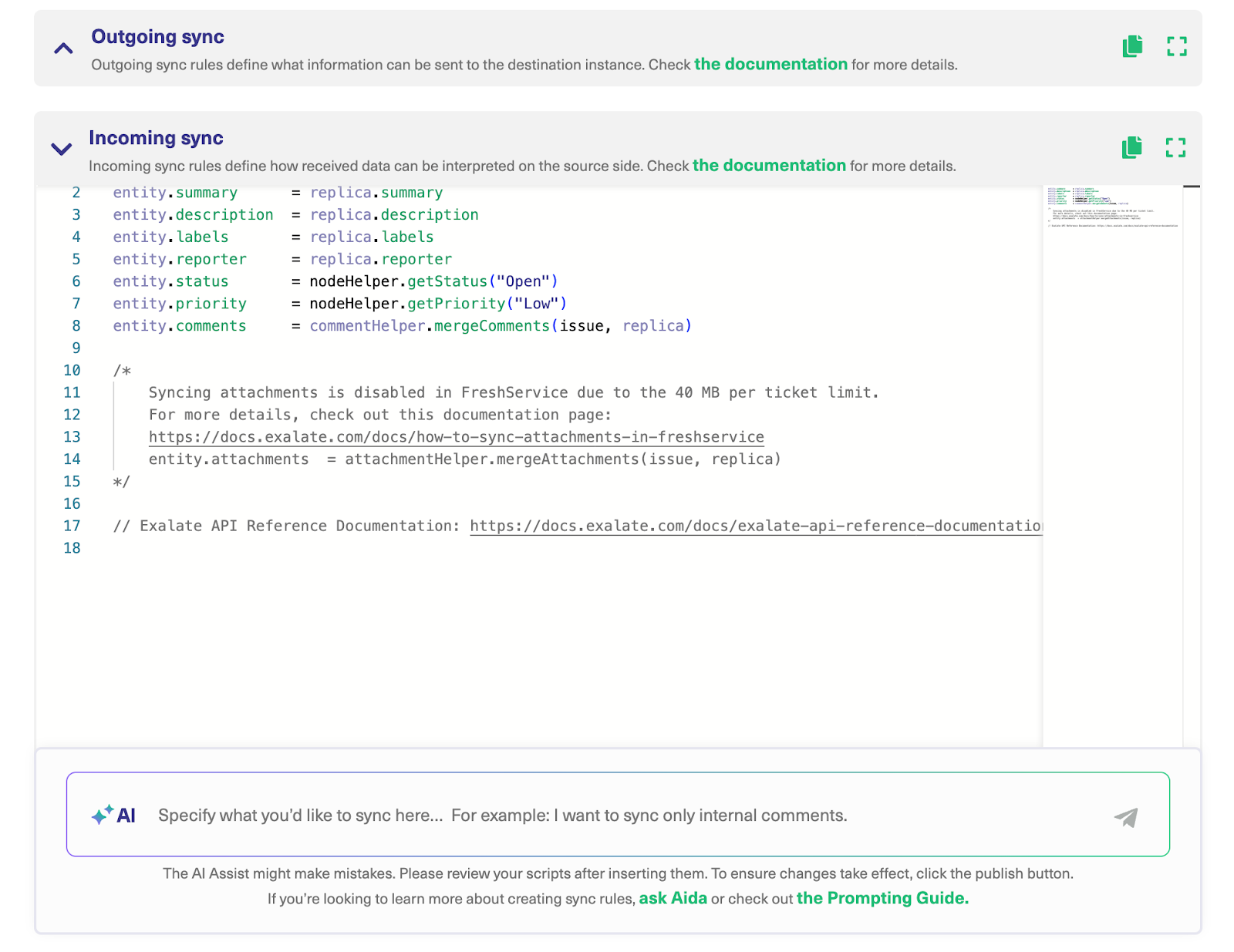
Task: Click line number 10 in the gutter
Action: [72, 370]
